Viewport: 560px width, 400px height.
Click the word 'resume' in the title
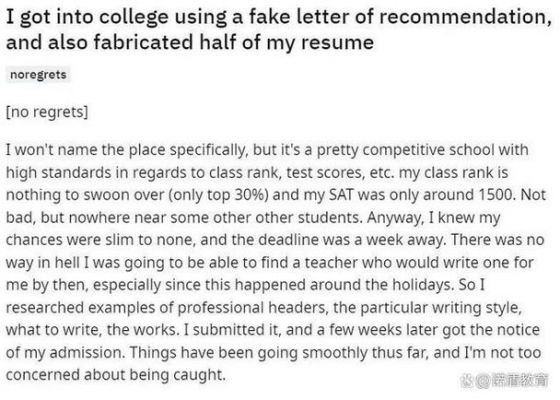337,43
